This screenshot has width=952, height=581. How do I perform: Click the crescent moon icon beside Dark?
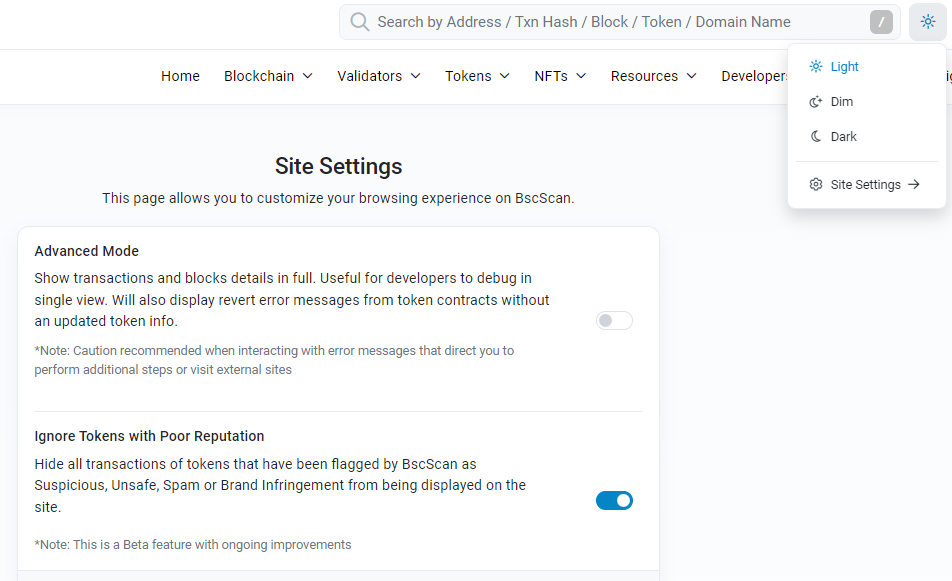816,137
